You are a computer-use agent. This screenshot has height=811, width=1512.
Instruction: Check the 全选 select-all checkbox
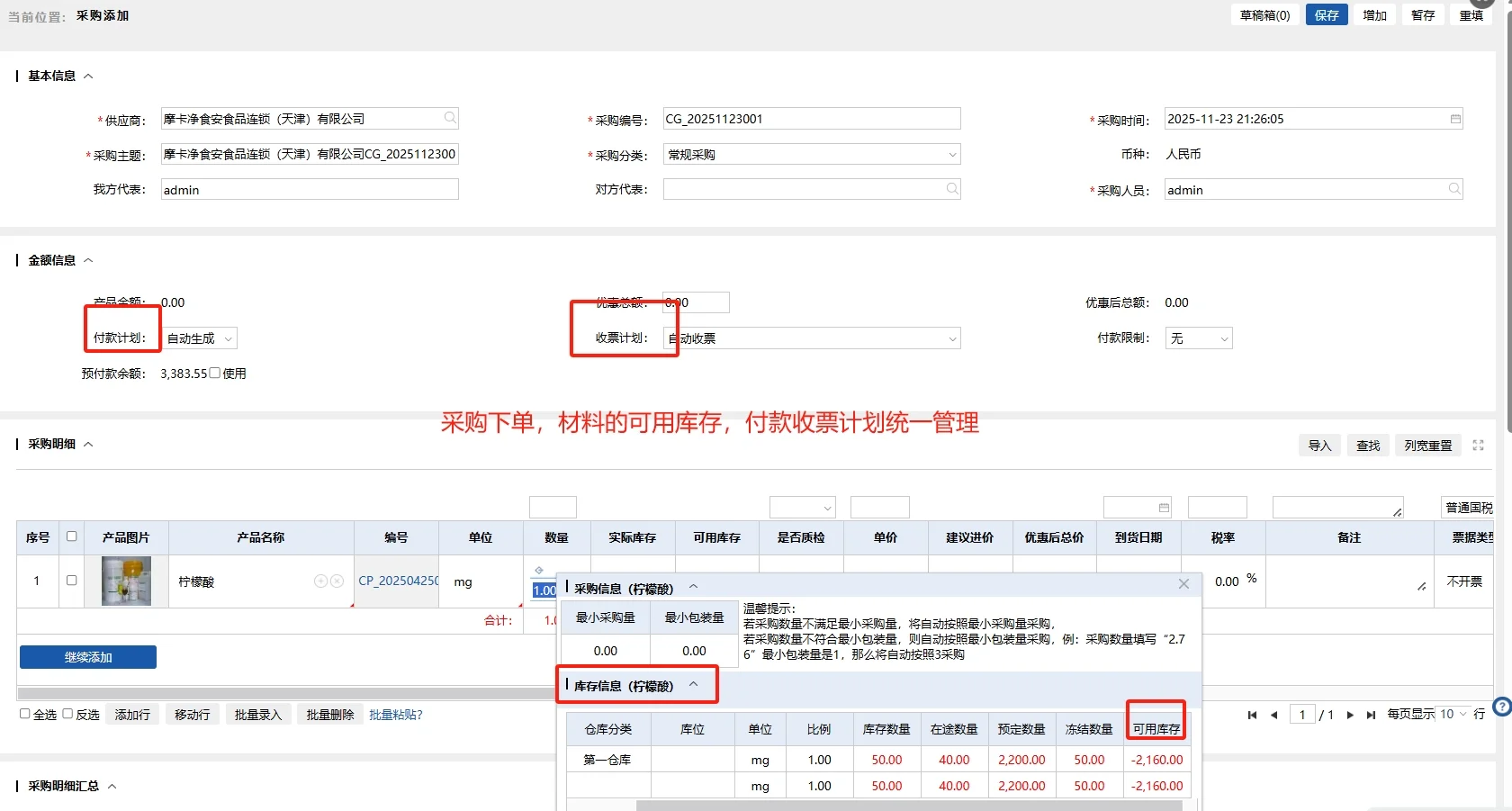[25, 713]
